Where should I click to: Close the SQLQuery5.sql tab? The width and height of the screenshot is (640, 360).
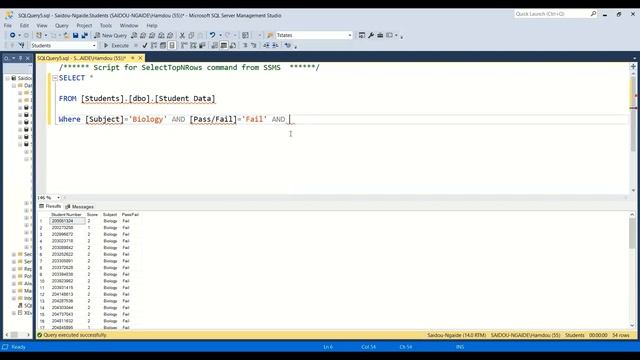140,58
